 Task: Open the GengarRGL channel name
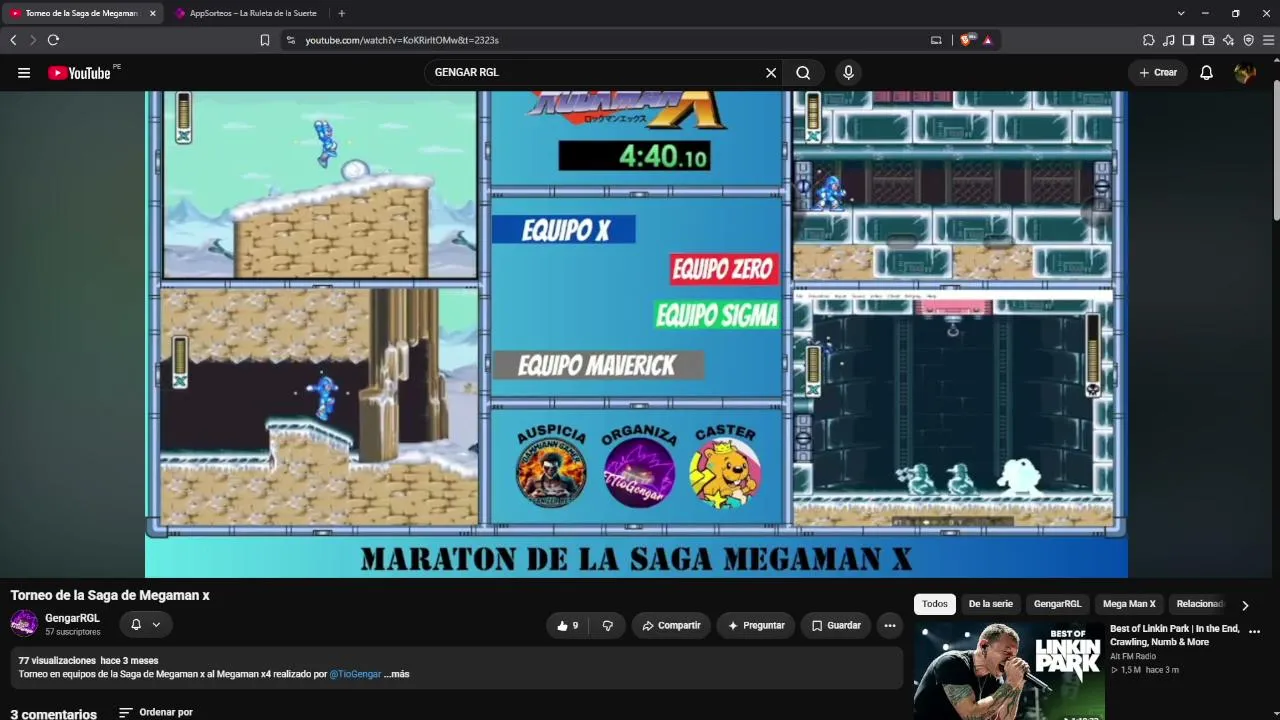click(x=72, y=618)
